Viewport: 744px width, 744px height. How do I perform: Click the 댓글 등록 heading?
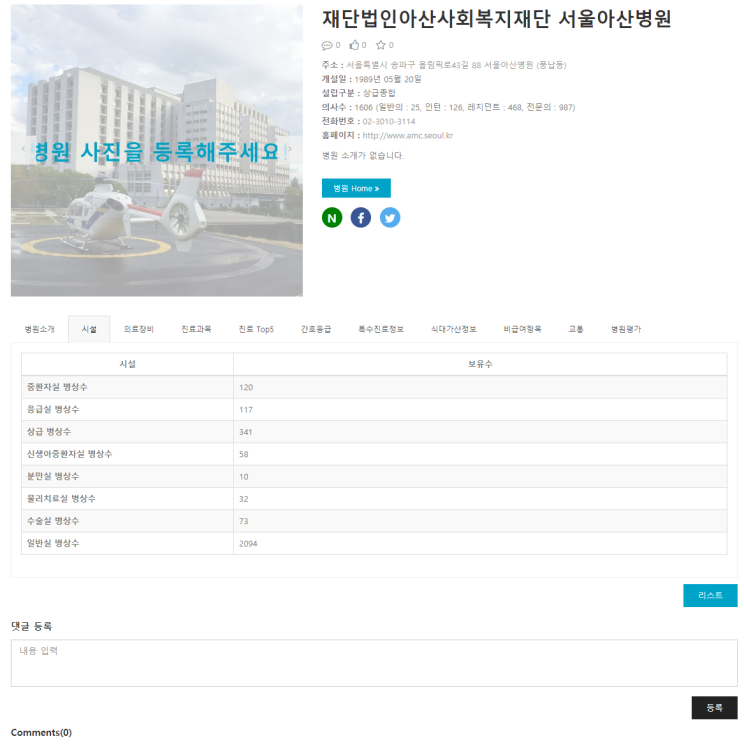pyautogui.click(x=31, y=627)
